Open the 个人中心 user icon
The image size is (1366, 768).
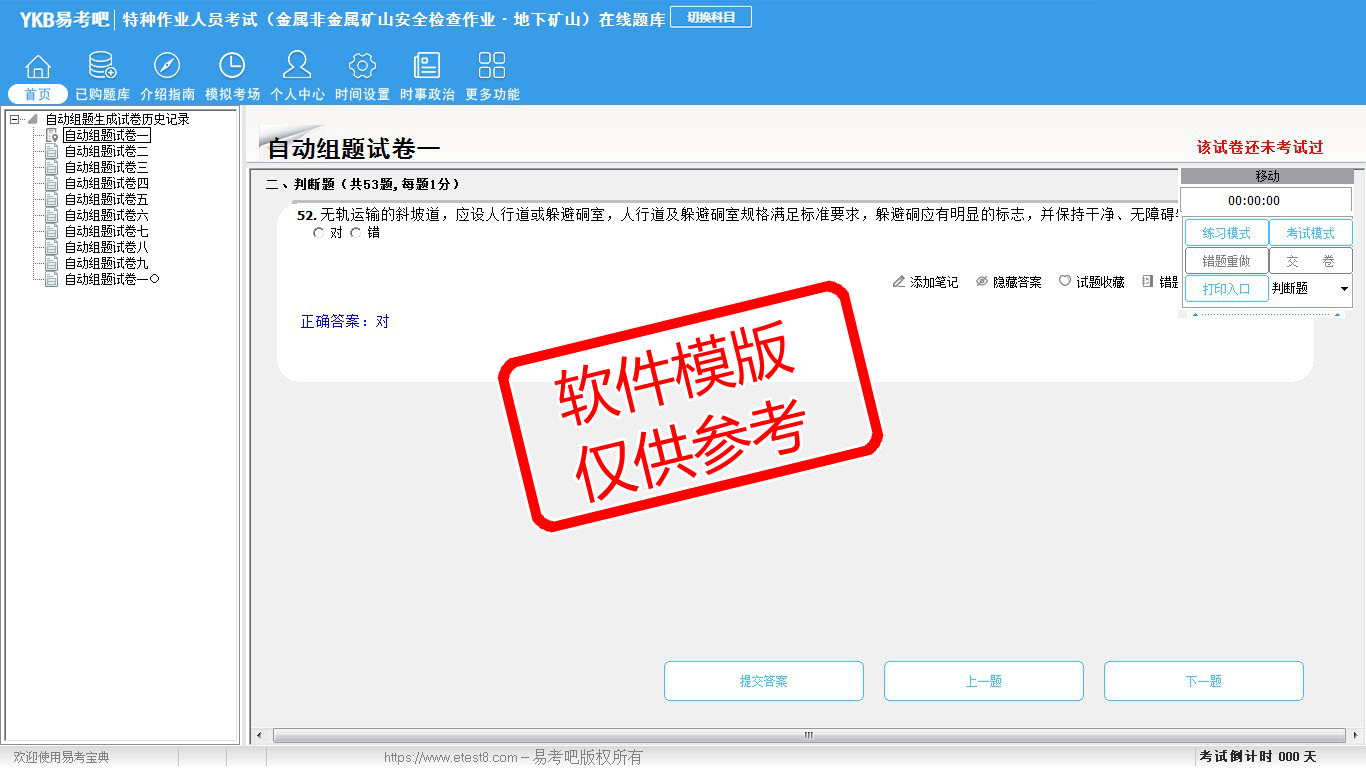297,68
